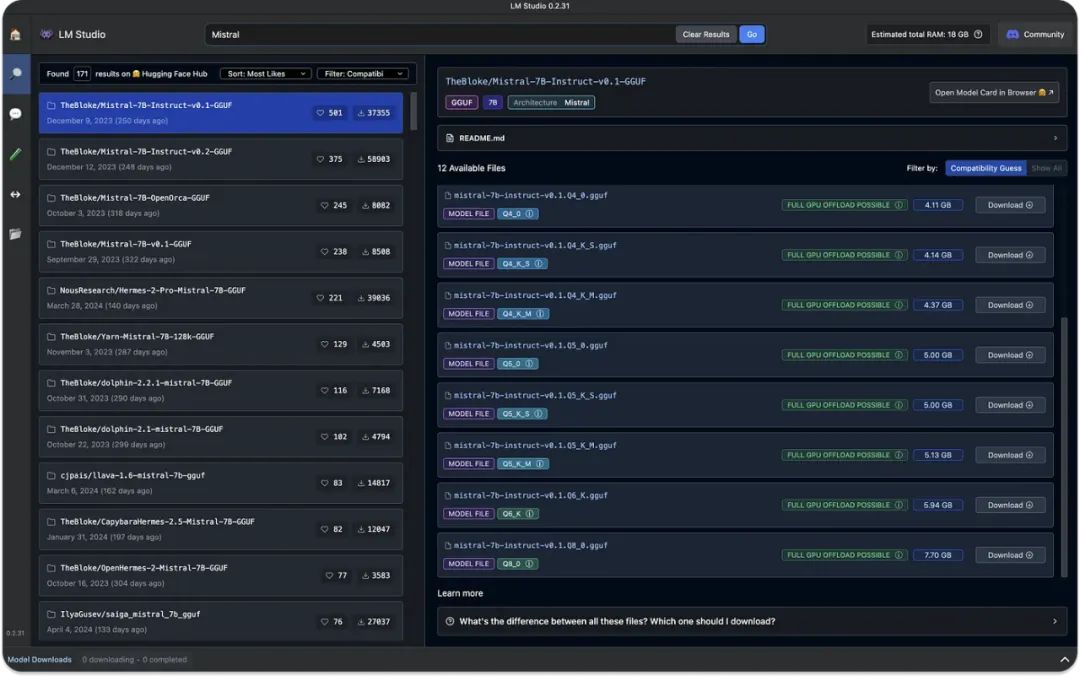Select TheBloke/Mistral-7B-Instruct-v0.1-GGUF result
The image size is (1080, 676).
click(x=220, y=113)
